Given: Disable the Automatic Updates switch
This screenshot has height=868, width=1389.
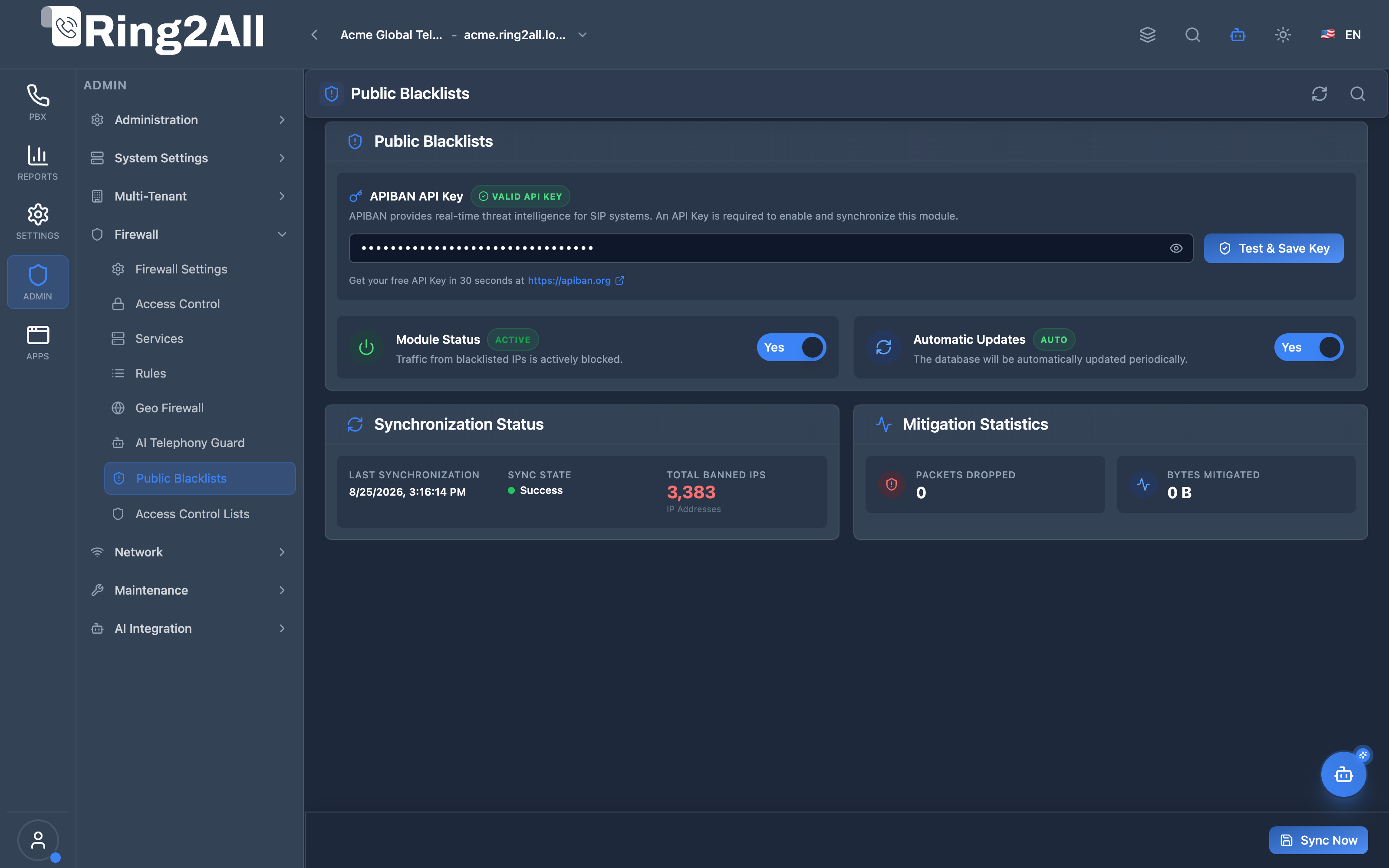Looking at the screenshot, I should point(1309,347).
